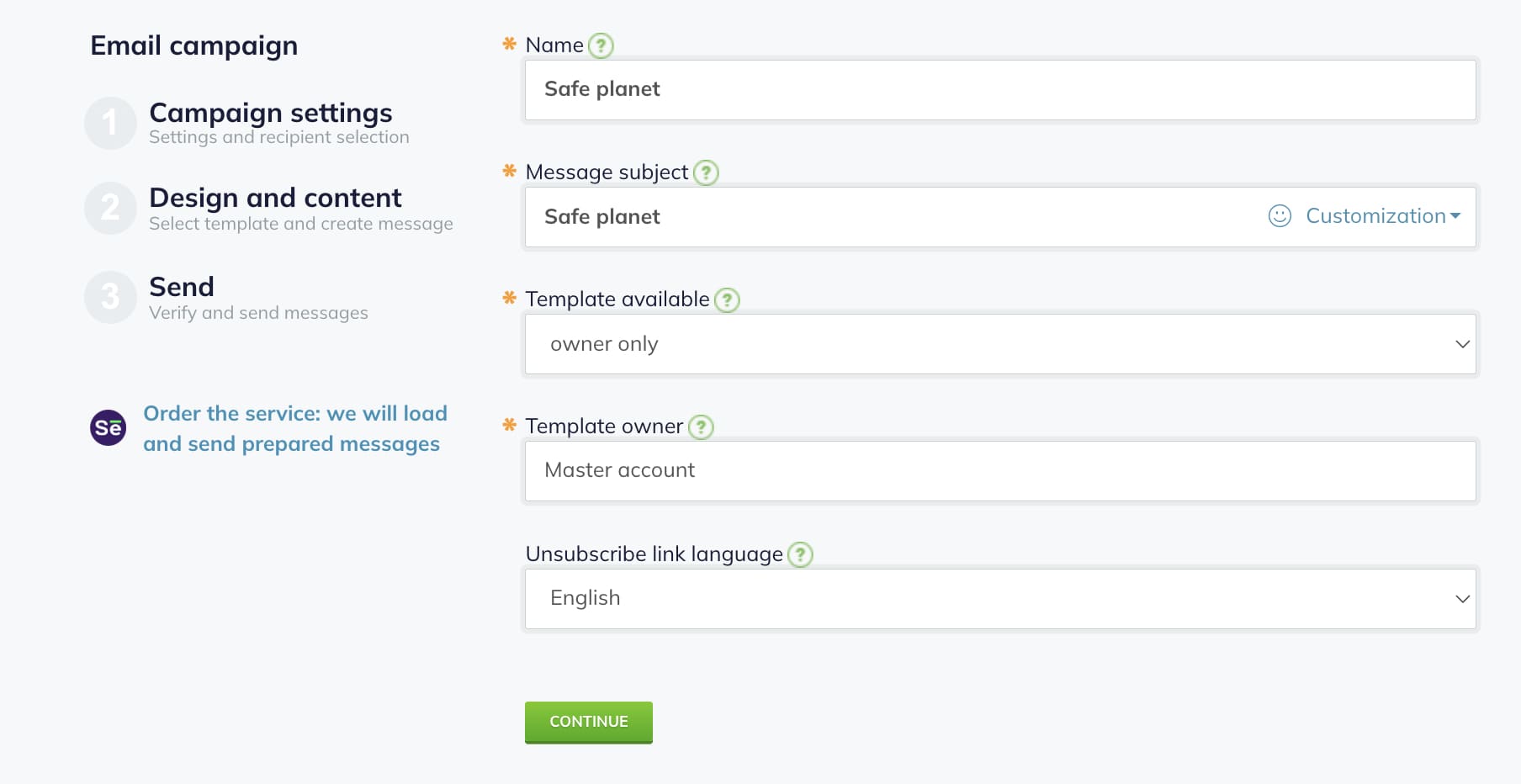Viewport: 1521px width, 784px height.
Task: Open Order the service prepared messages link
Action: tap(294, 428)
